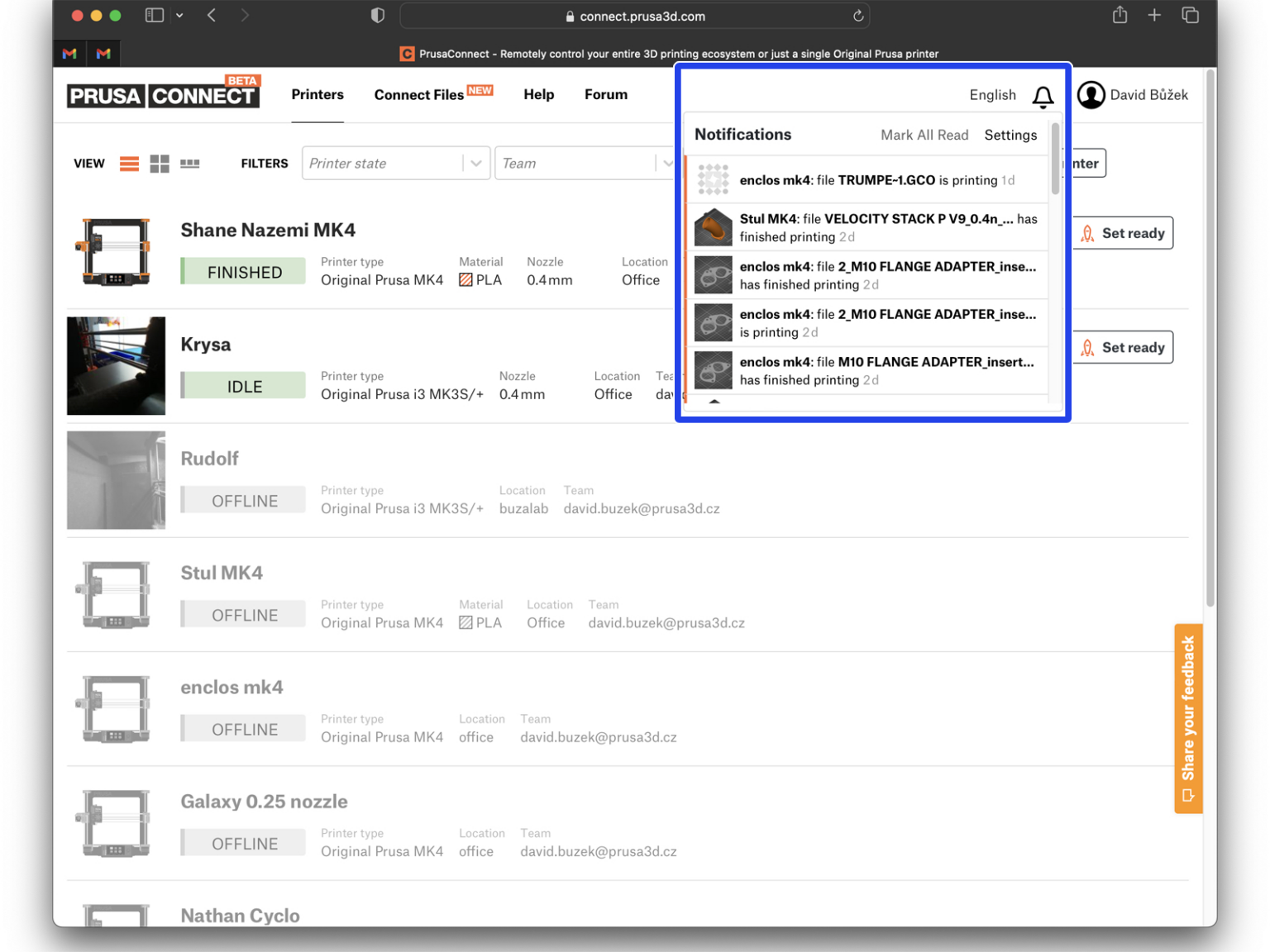Click TRUMPE-1.GCO notification thumbnail
Image resolution: width=1270 pixels, height=952 pixels.
[713, 179]
